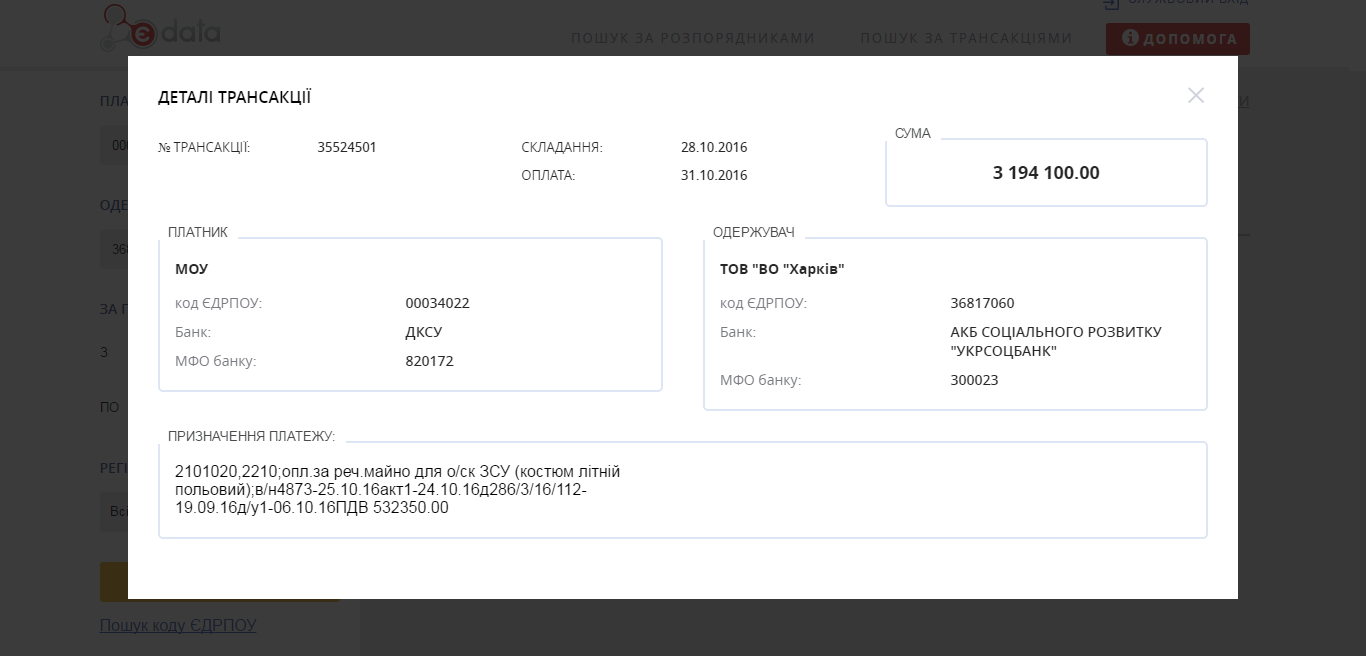Open the Допомога help button

click(1177, 39)
